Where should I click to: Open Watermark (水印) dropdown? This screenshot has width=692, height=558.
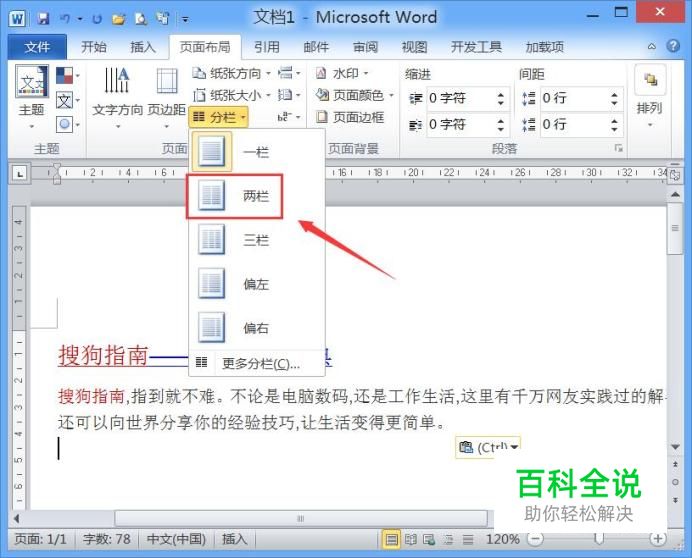(342, 73)
